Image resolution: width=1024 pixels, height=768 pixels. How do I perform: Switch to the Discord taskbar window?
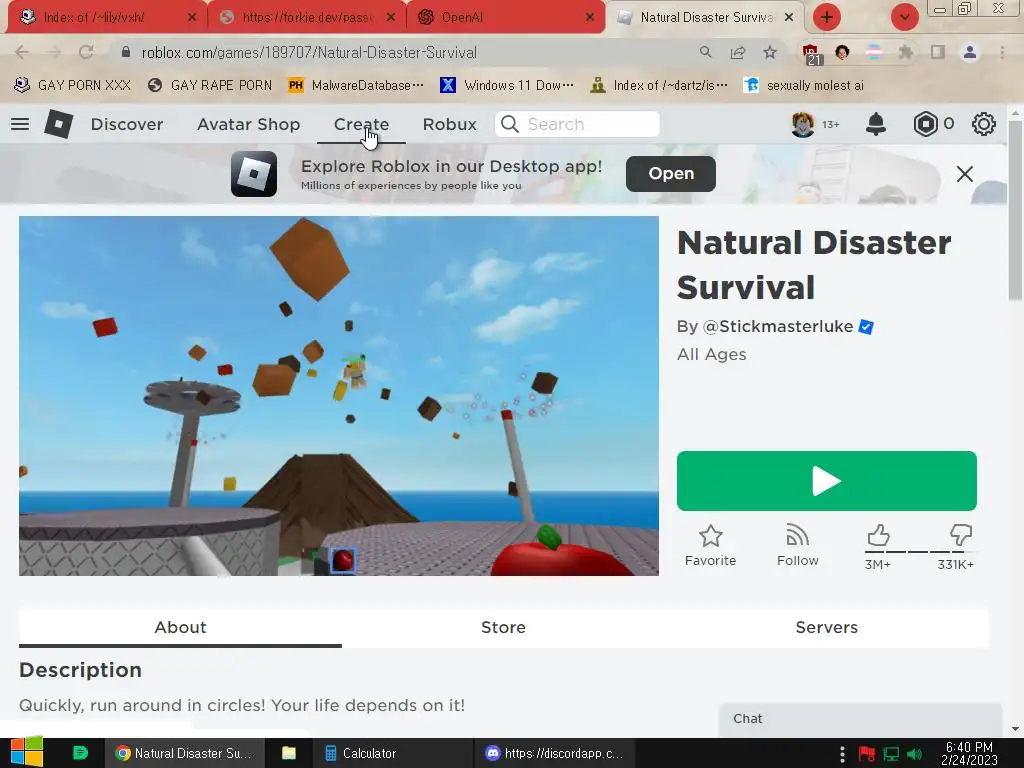(554, 753)
